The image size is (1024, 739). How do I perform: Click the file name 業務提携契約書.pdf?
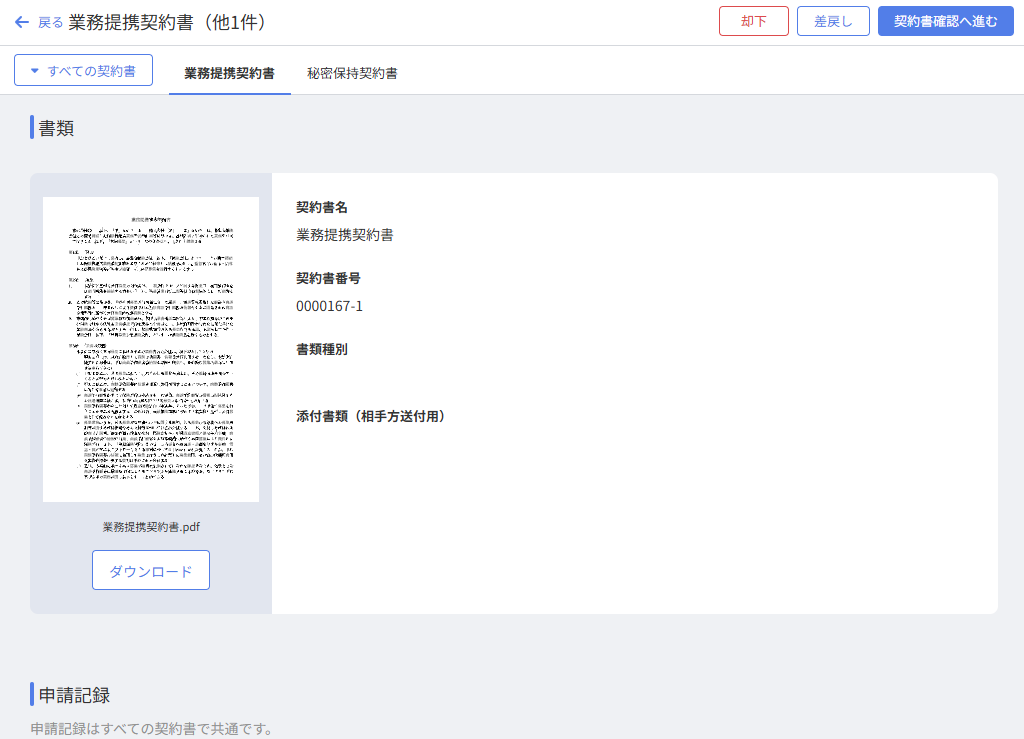pos(151,527)
